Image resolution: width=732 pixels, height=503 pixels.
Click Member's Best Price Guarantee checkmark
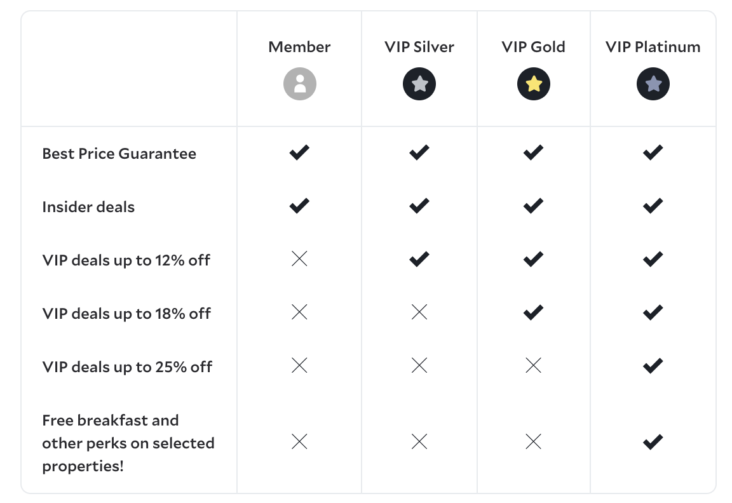(x=299, y=153)
